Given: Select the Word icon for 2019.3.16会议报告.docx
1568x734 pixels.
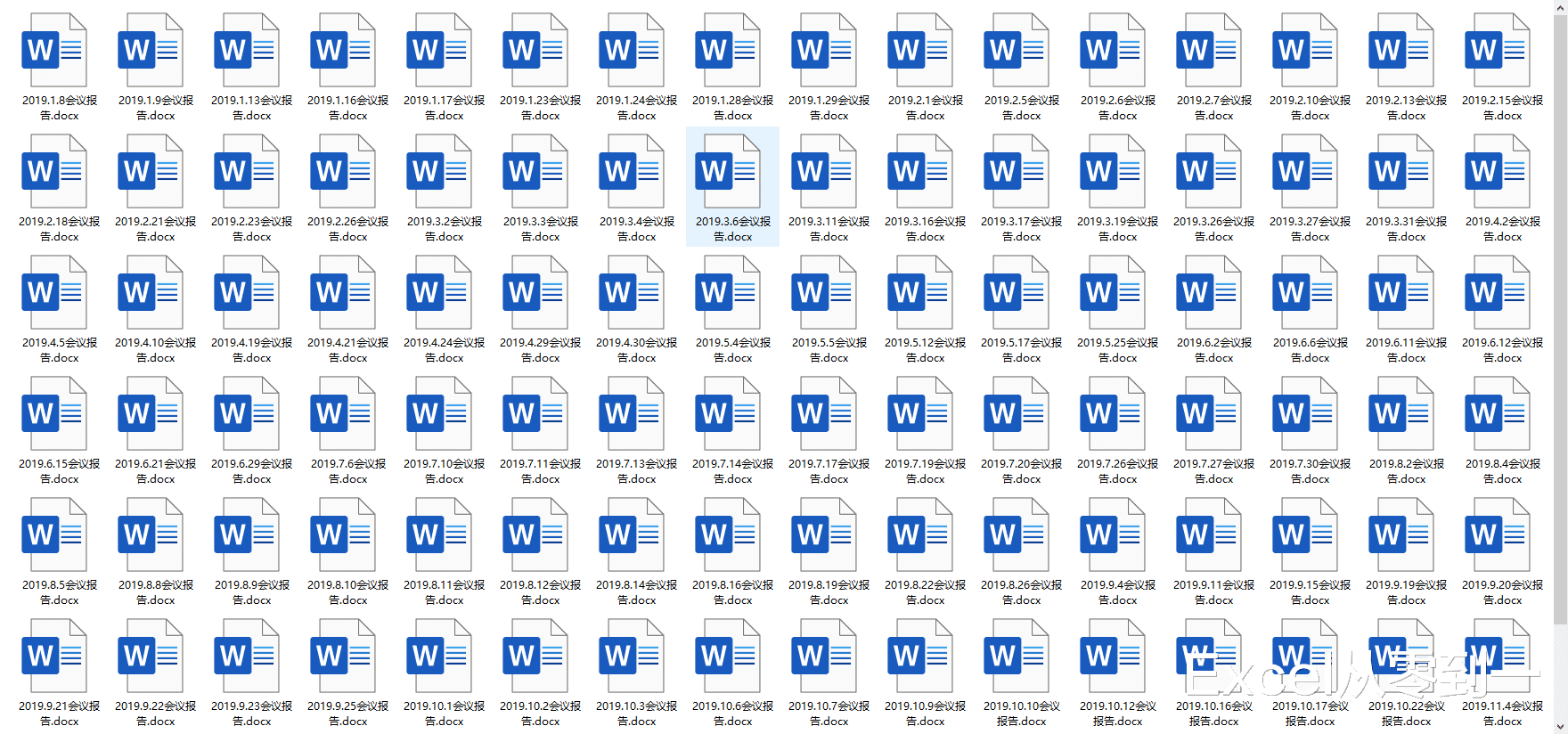Looking at the screenshot, I should click(x=920, y=171).
